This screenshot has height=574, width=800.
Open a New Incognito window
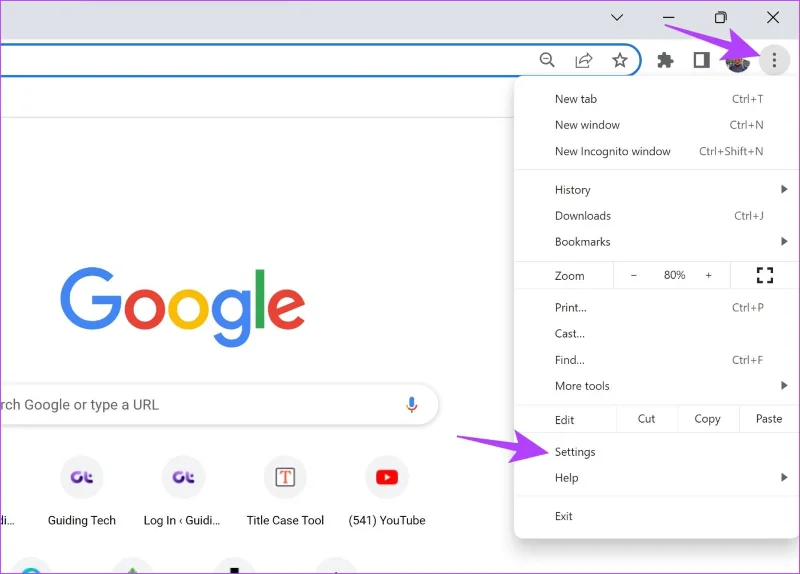(656, 152)
